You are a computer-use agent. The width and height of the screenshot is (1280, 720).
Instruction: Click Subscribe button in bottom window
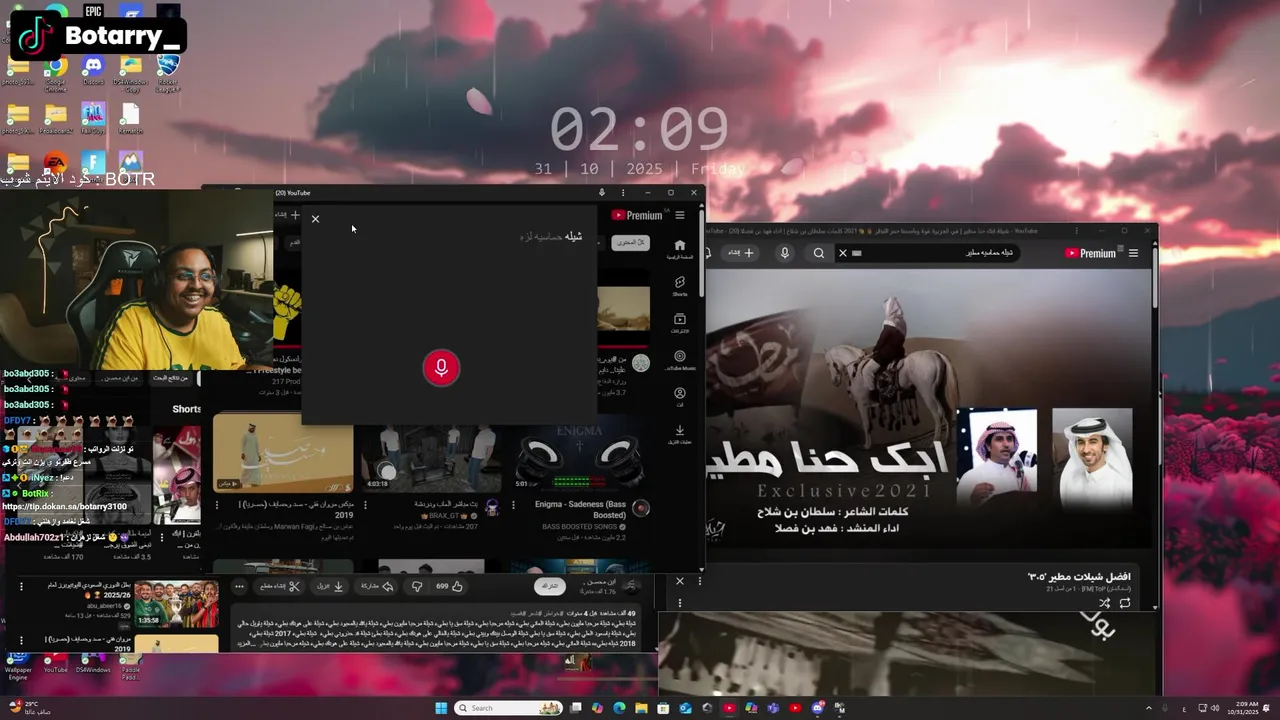(x=549, y=585)
